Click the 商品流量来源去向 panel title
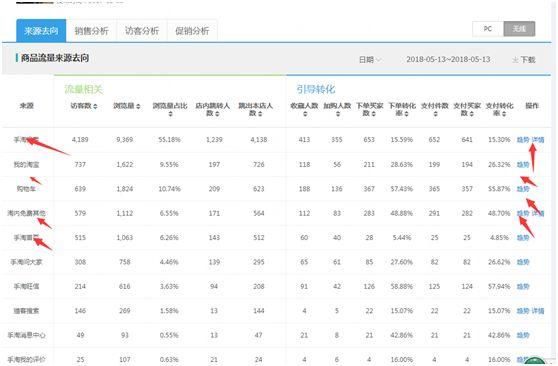Viewport: 558px width, 366px height. coord(55,58)
